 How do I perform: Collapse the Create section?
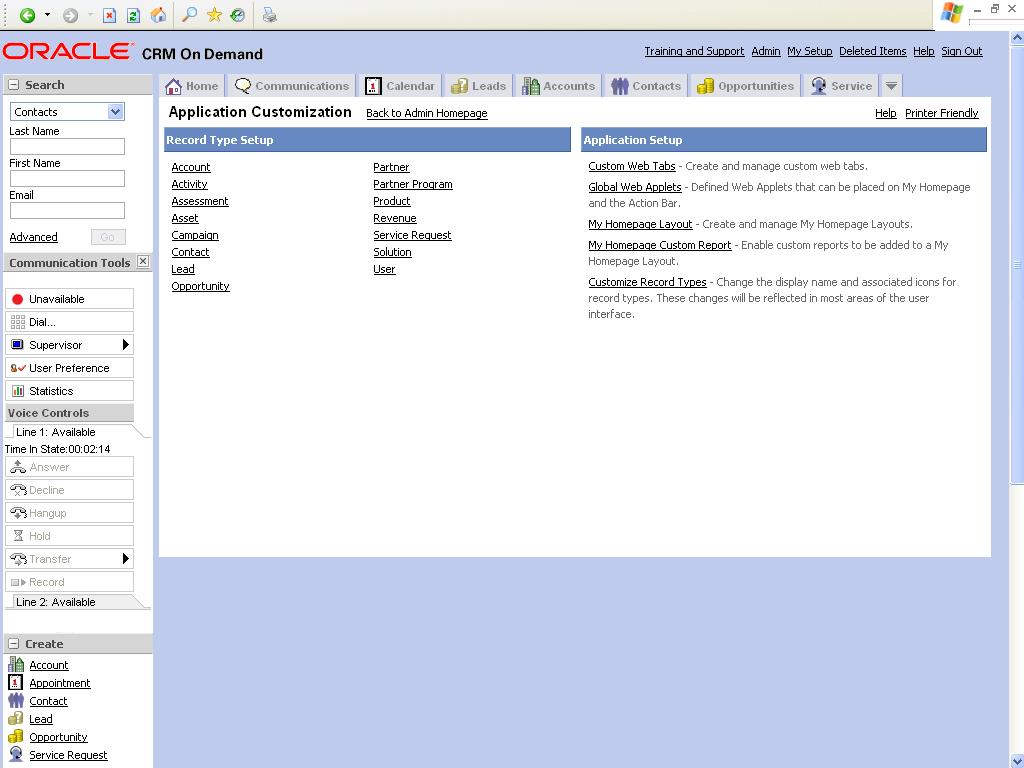13,644
